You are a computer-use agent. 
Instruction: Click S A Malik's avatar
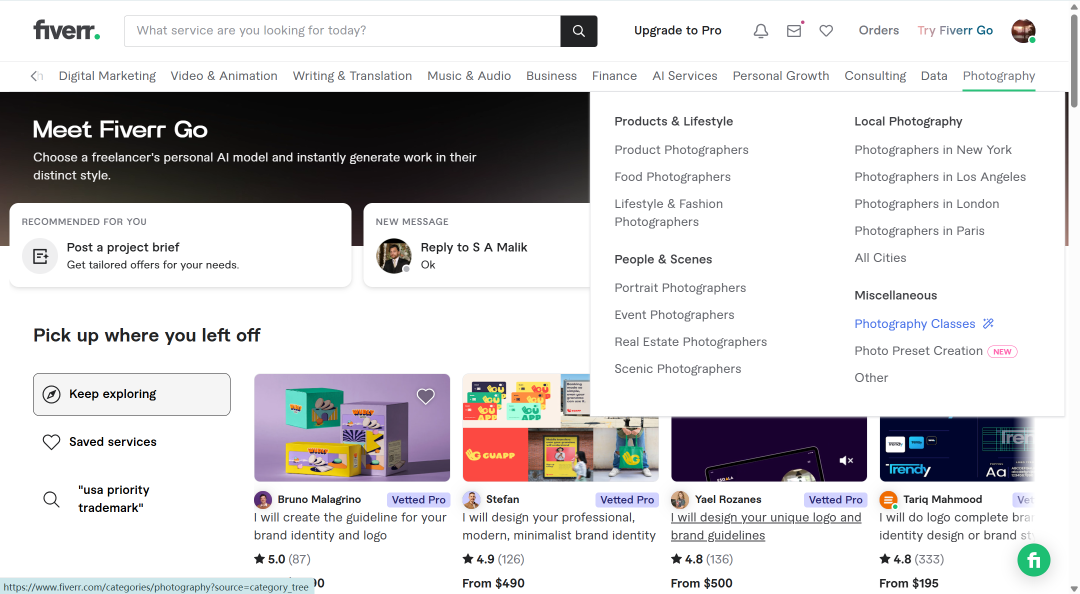[x=394, y=256]
